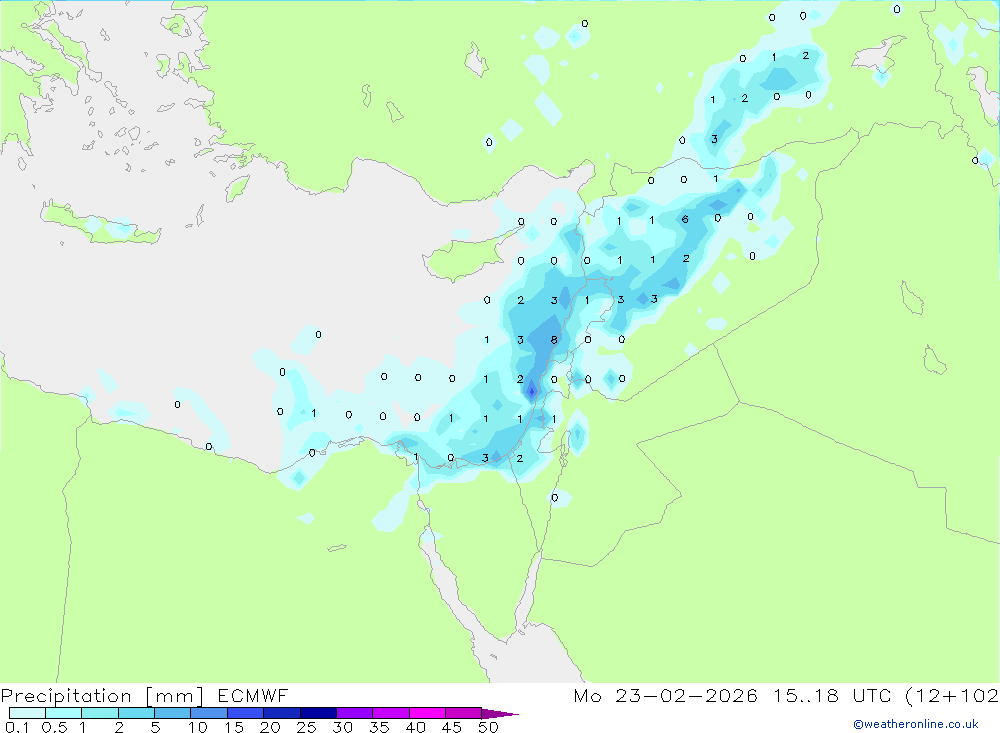Image resolution: width=1000 pixels, height=733 pixels.
Task: Click the "20" legend scale label
Action: tap(270, 727)
